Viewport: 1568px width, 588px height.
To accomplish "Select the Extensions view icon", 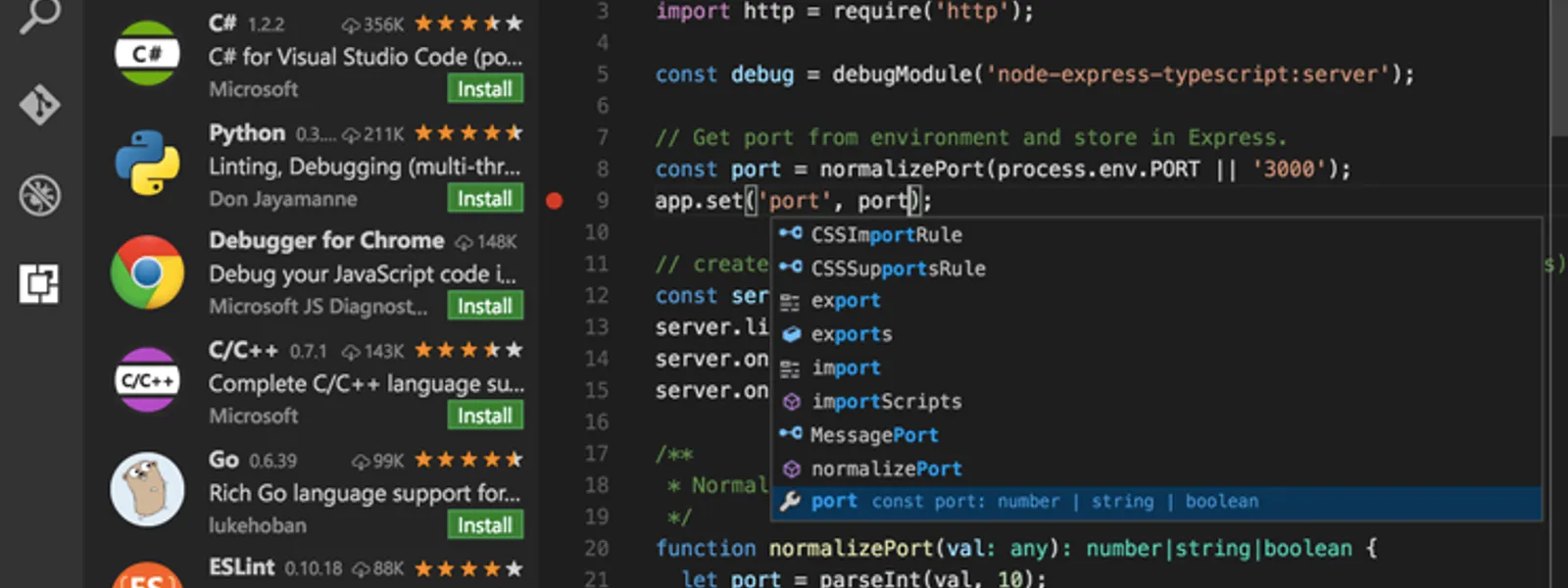I will (x=39, y=284).
